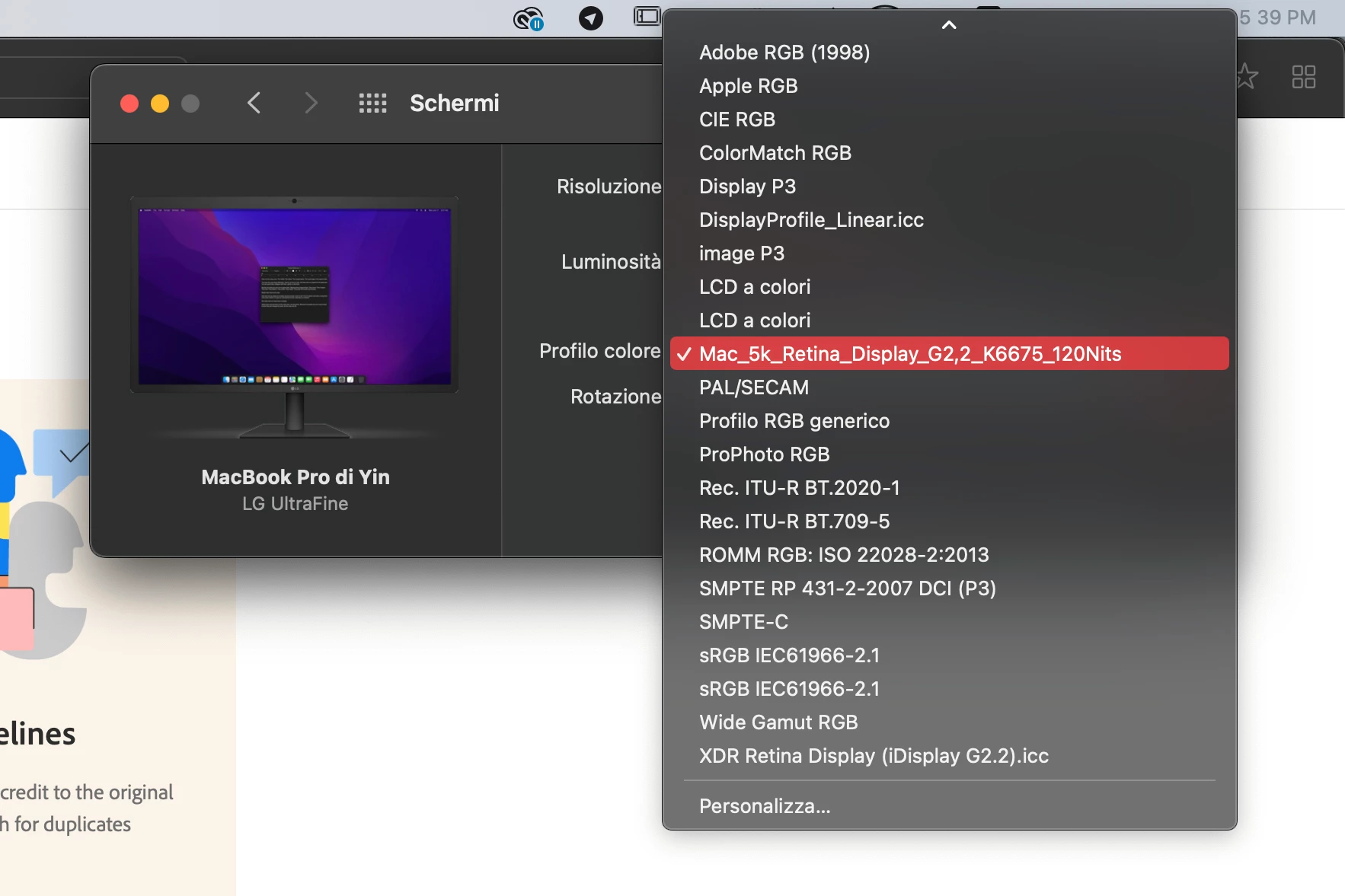Viewport: 1345px width, 896px height.
Task: Choose the first sRGB IEC61966-2.1 entry
Action: coord(949,655)
